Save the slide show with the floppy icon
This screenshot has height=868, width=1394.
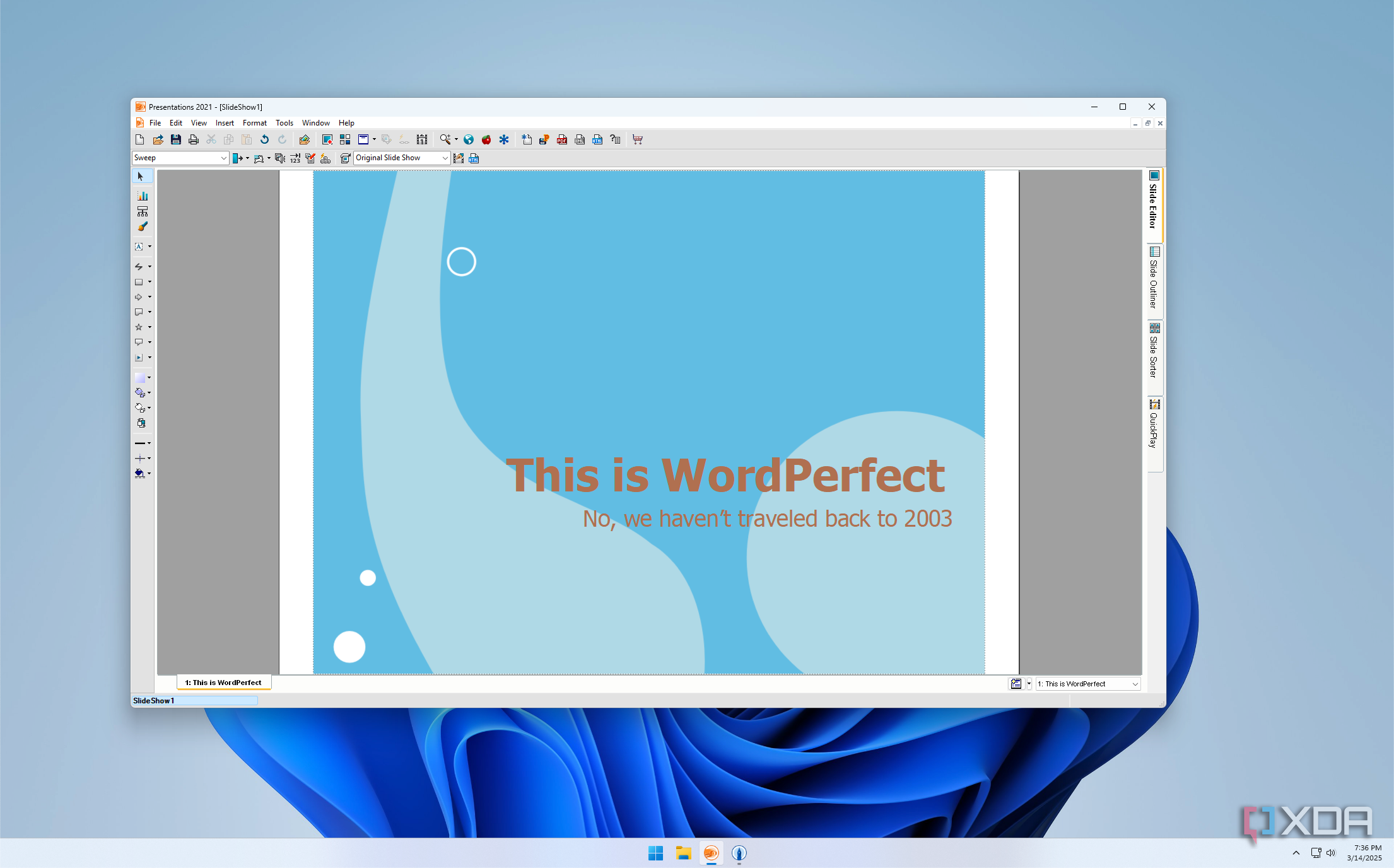[x=176, y=139]
